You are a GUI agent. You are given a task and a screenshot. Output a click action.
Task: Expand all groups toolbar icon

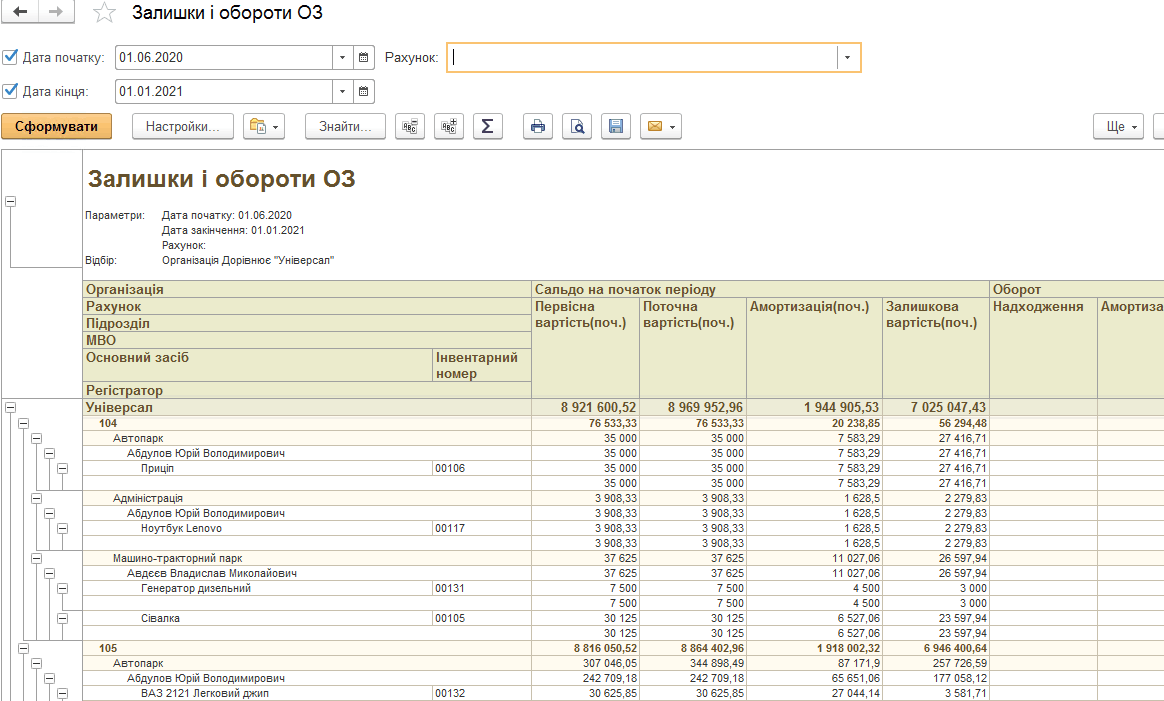pos(449,126)
